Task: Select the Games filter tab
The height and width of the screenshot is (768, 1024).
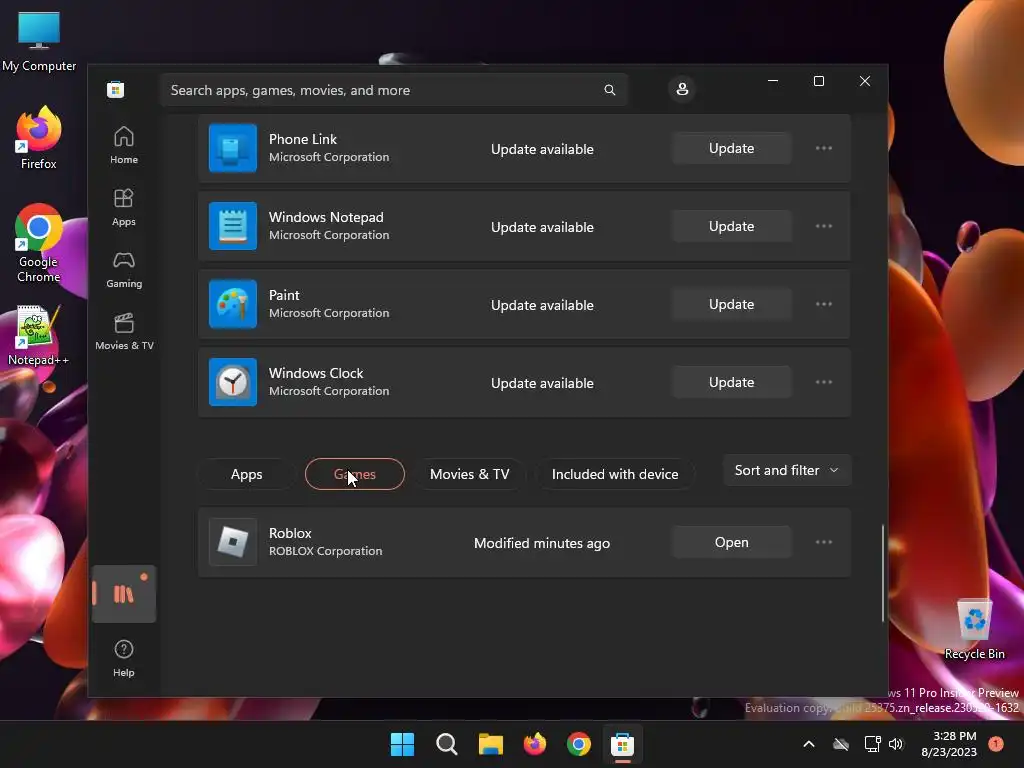Action: click(x=355, y=474)
